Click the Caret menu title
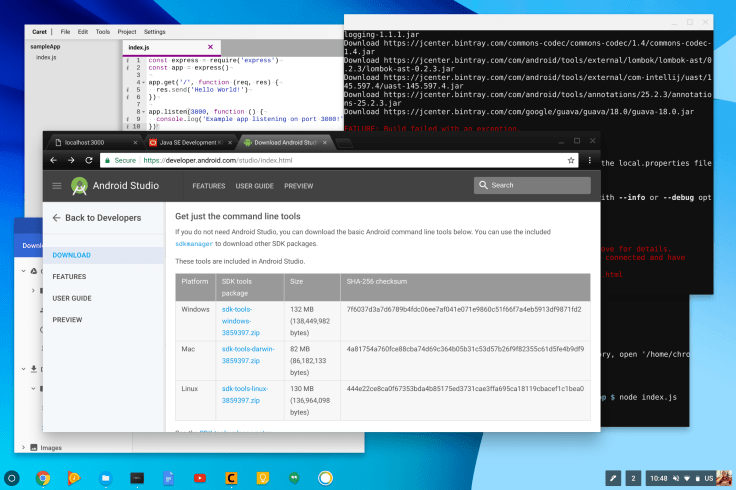Screen dimensions: 736x490 pos(39,32)
